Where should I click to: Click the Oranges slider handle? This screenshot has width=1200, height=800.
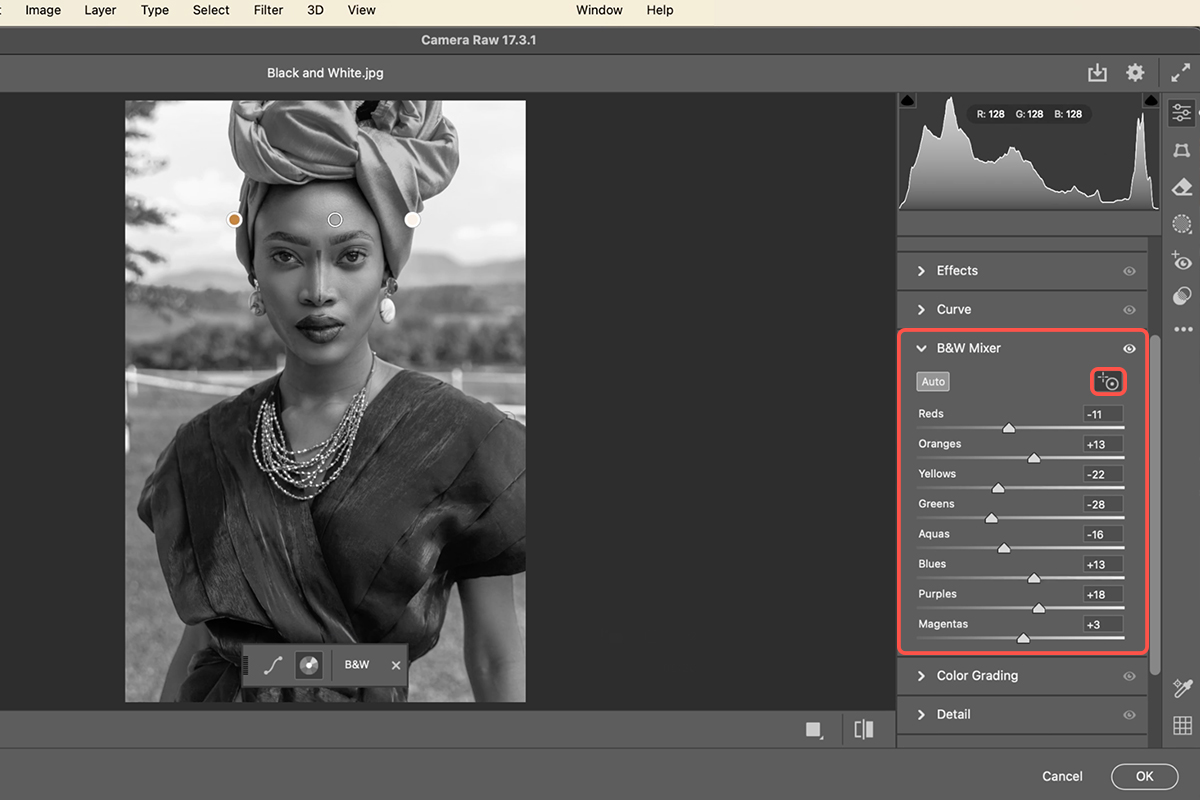(1034, 458)
